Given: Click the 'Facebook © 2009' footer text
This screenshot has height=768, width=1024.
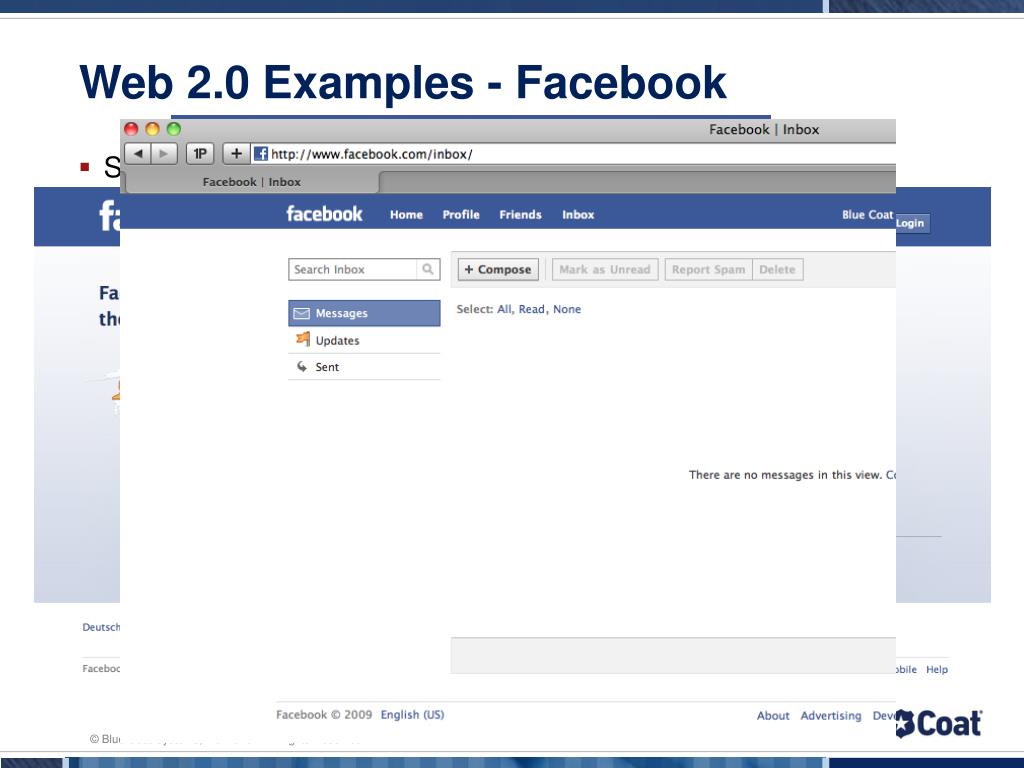Looking at the screenshot, I should [324, 714].
